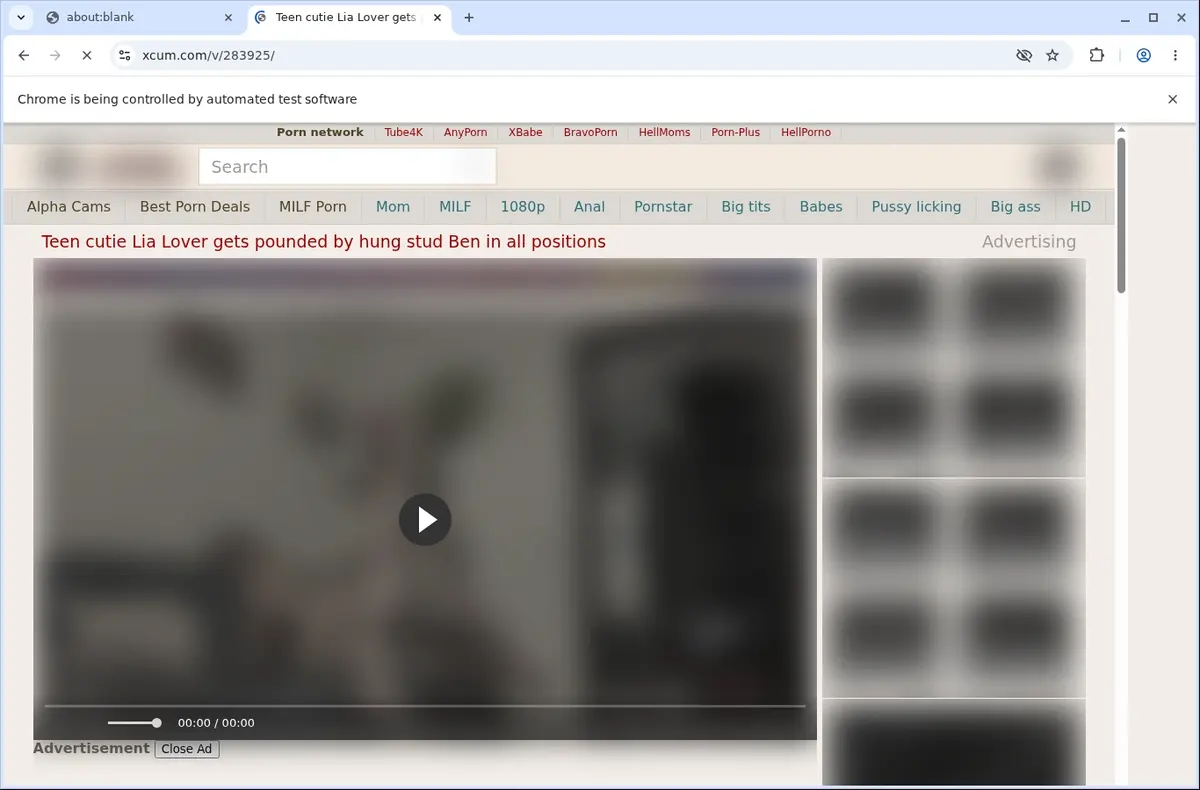1200x790 pixels.
Task: Click the Close Ad button
Action: point(187,749)
